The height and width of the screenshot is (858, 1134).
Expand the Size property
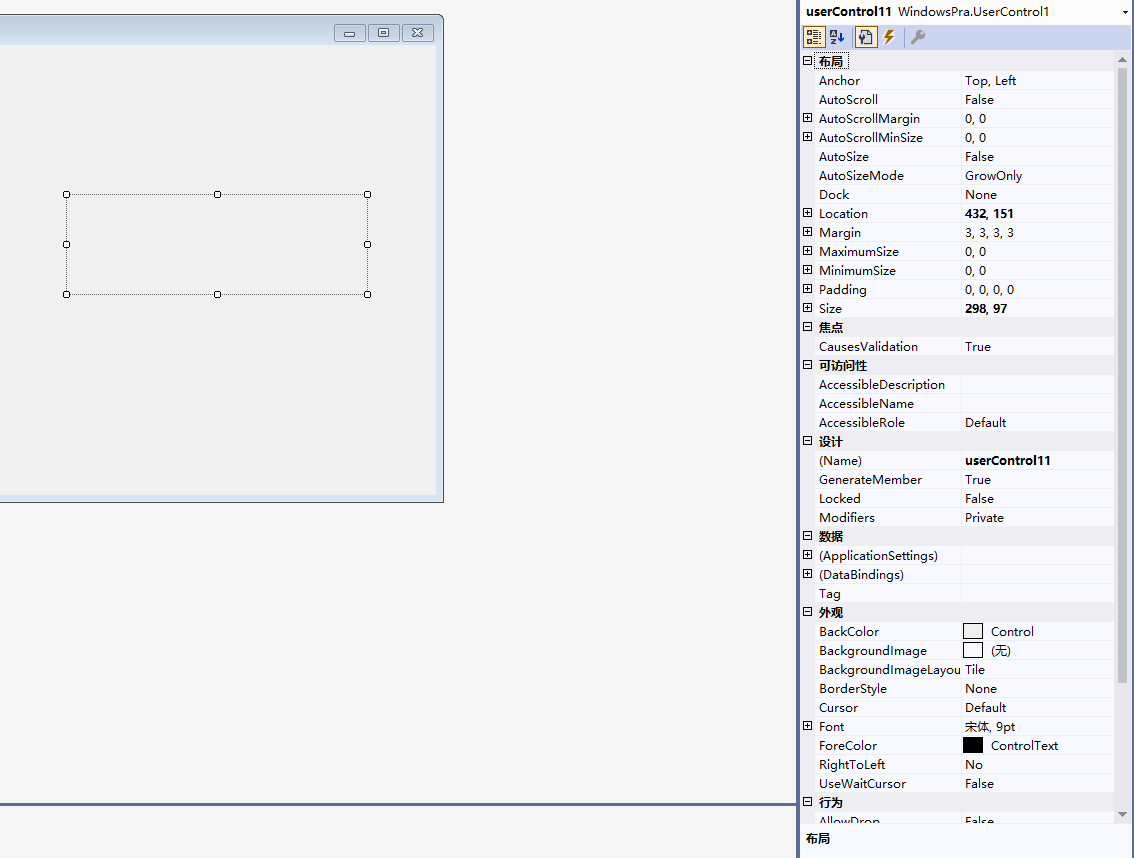point(808,307)
